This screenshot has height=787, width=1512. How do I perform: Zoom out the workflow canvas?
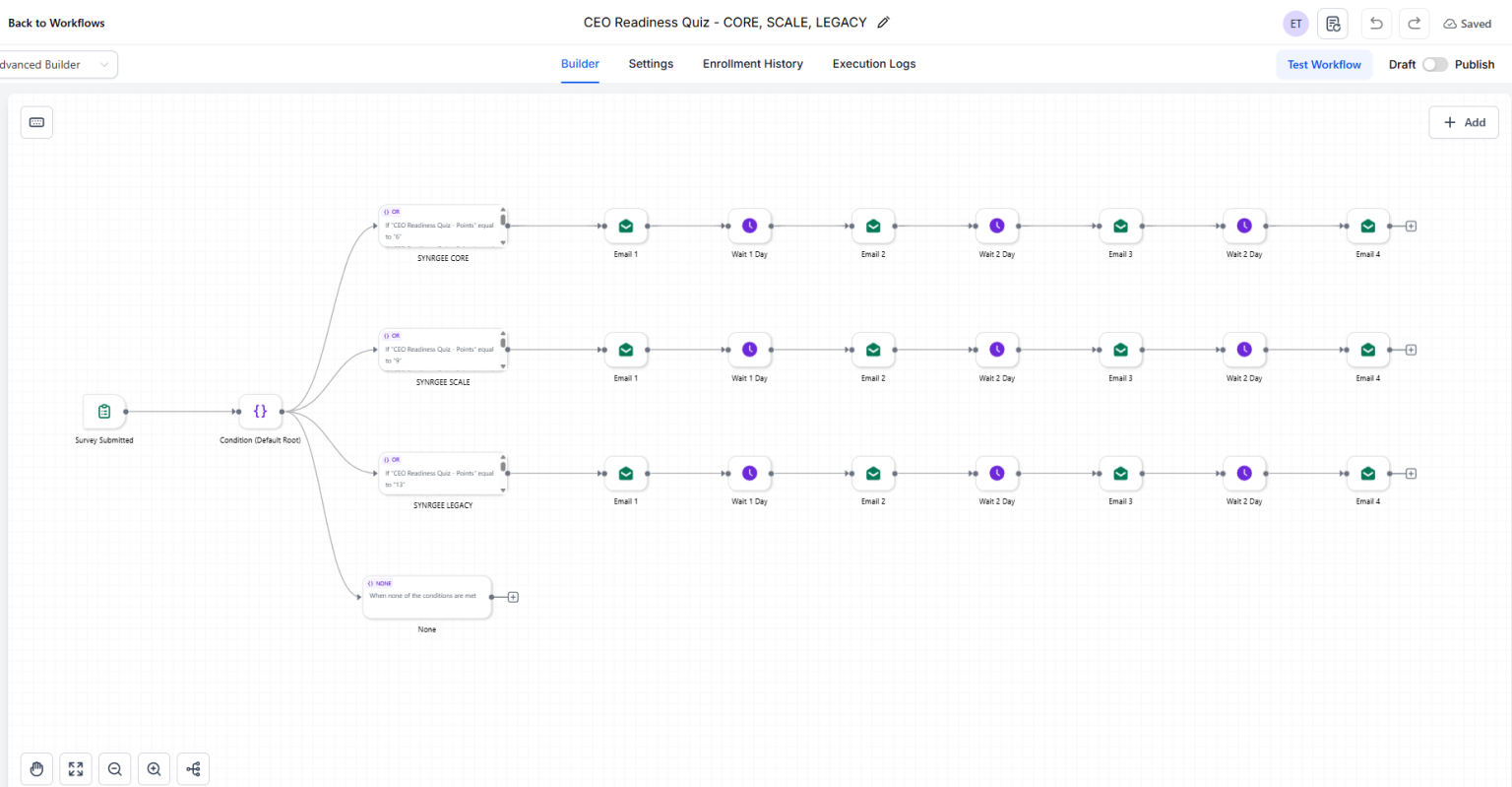coord(115,769)
